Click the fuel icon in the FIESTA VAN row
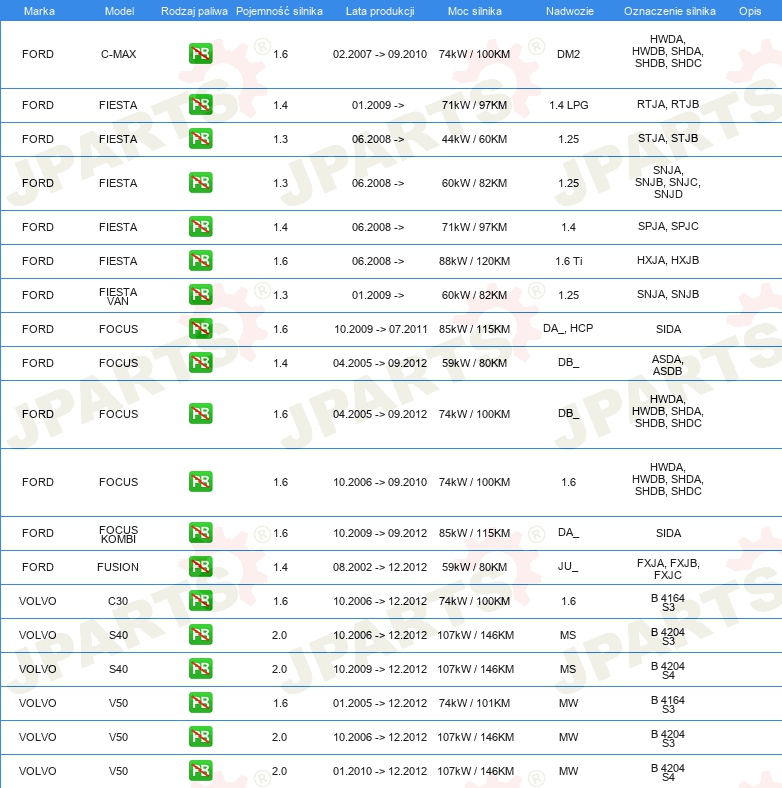The width and height of the screenshot is (782, 788). coord(201,294)
